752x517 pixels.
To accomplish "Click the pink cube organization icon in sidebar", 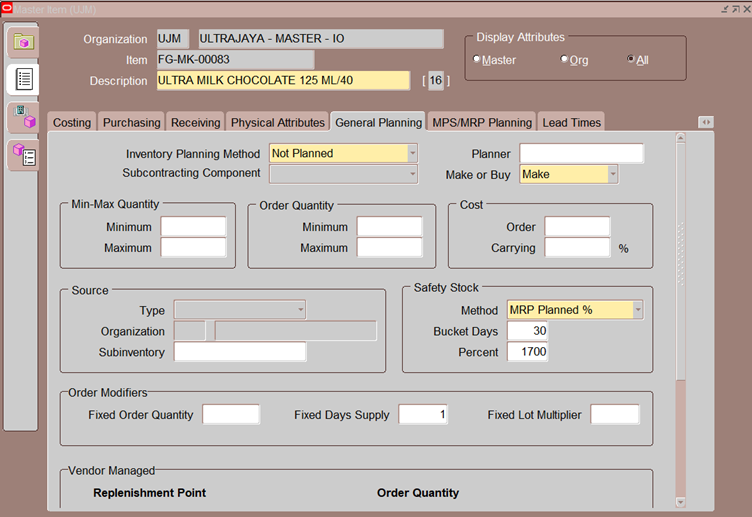I will tap(24, 118).
